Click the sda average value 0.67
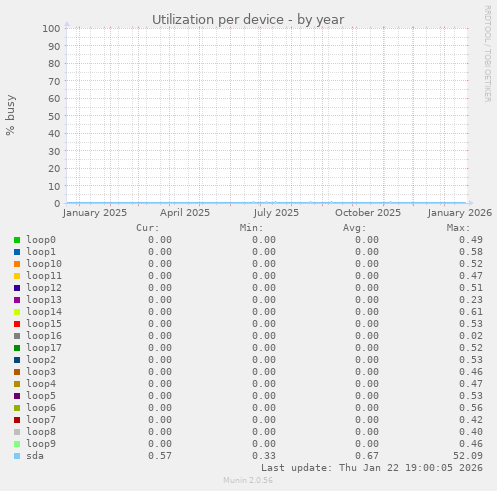This screenshot has height=491, width=497. click(367, 456)
